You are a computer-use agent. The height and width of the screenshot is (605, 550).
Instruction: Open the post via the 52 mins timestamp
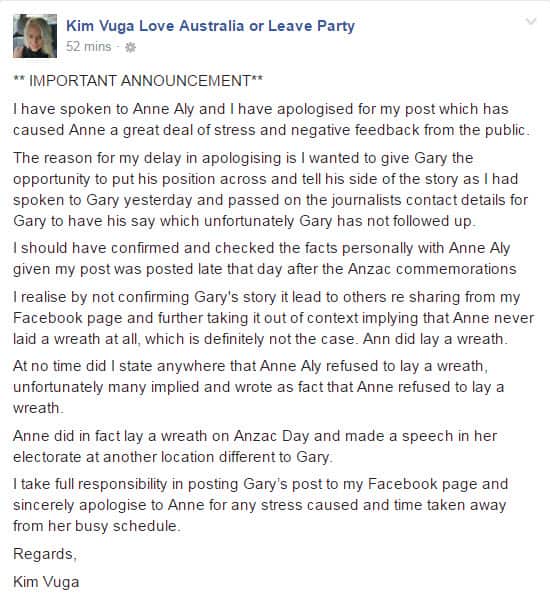click(88, 47)
